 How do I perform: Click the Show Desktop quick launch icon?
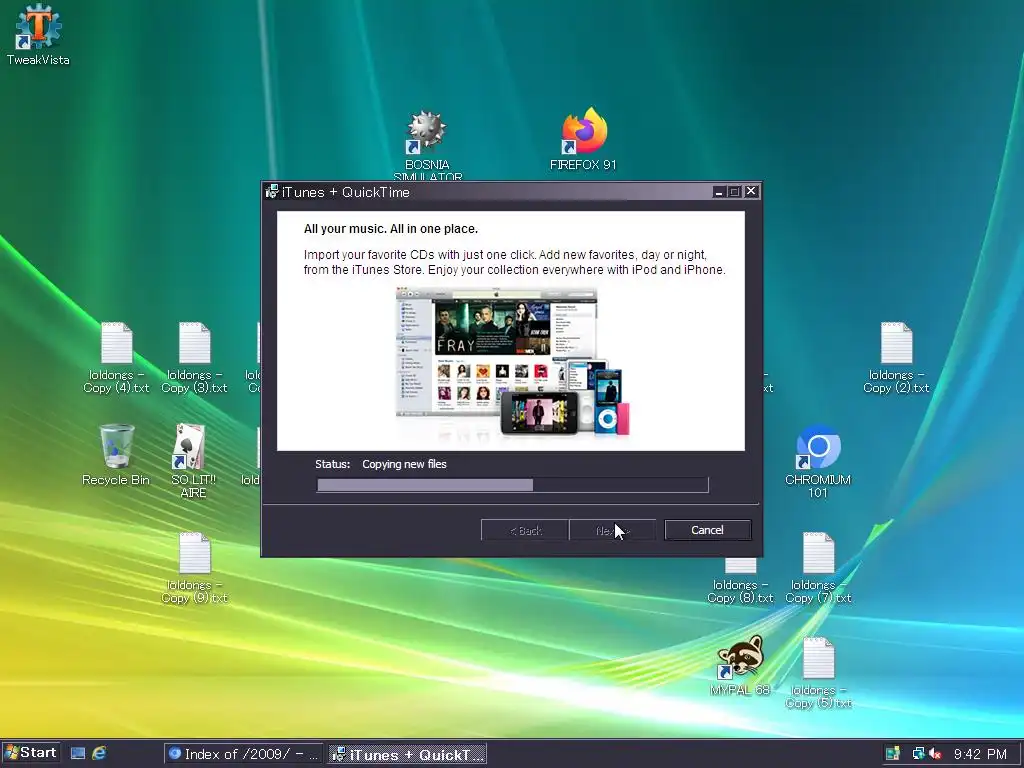point(78,753)
